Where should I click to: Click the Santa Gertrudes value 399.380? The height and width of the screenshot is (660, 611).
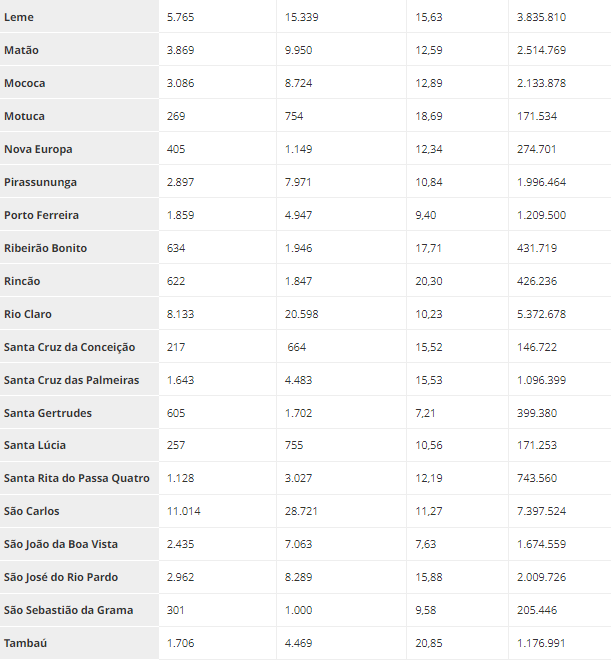coord(537,413)
